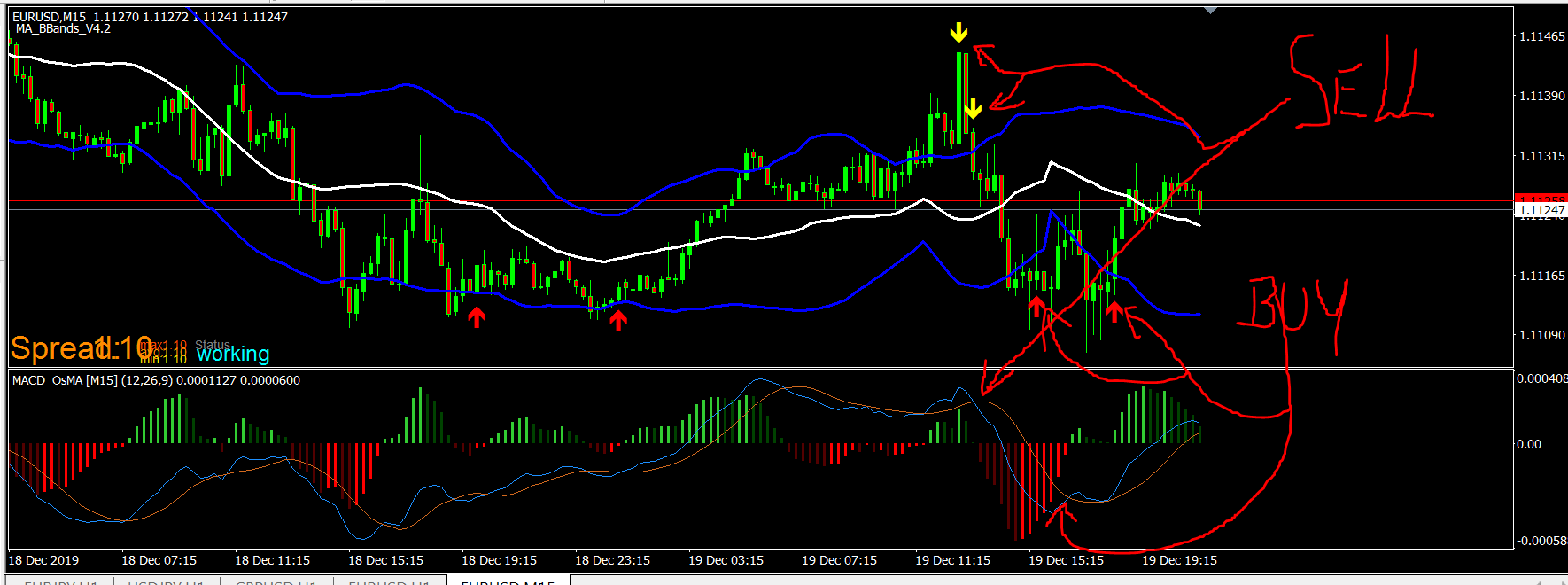
Task: Click the 0.00 MACD scale label
Action: click(1529, 444)
